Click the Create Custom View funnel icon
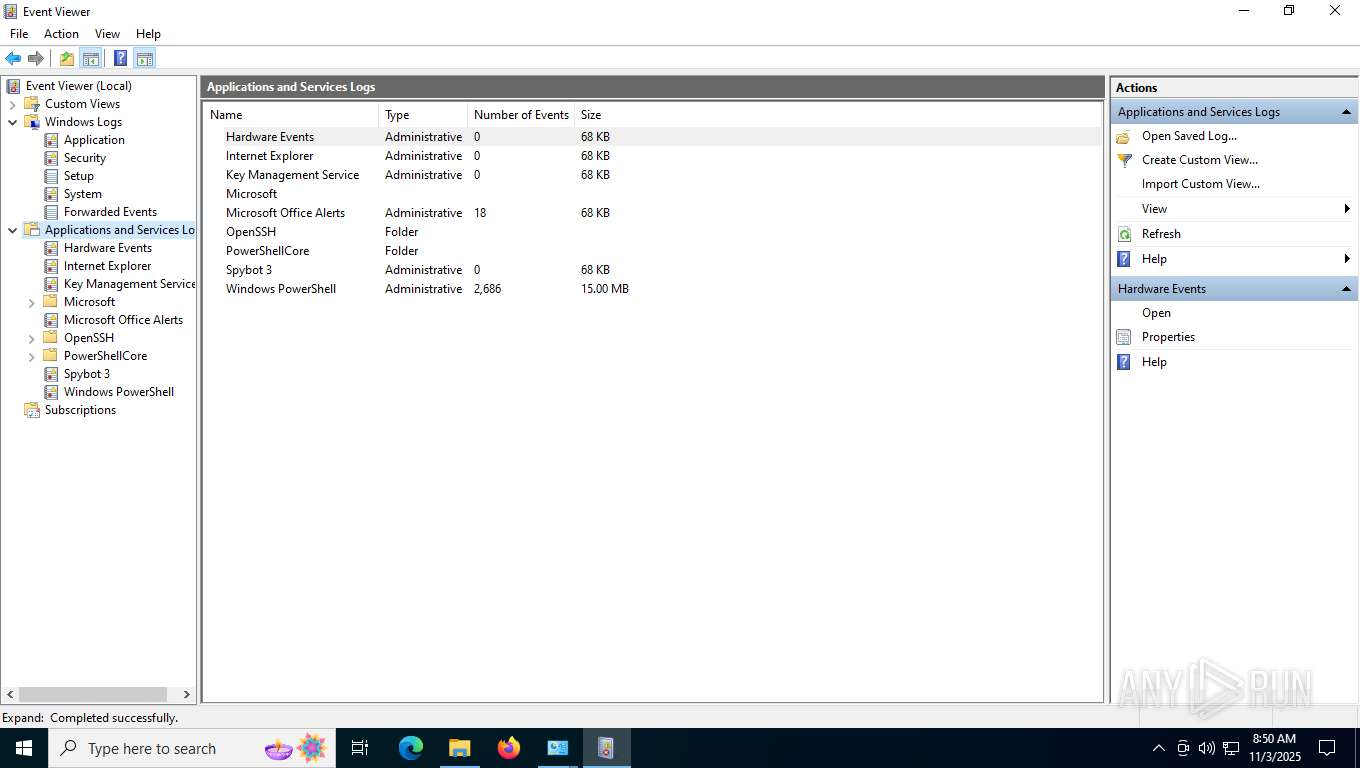Screen dimensions: 1360x768 coord(1124,160)
